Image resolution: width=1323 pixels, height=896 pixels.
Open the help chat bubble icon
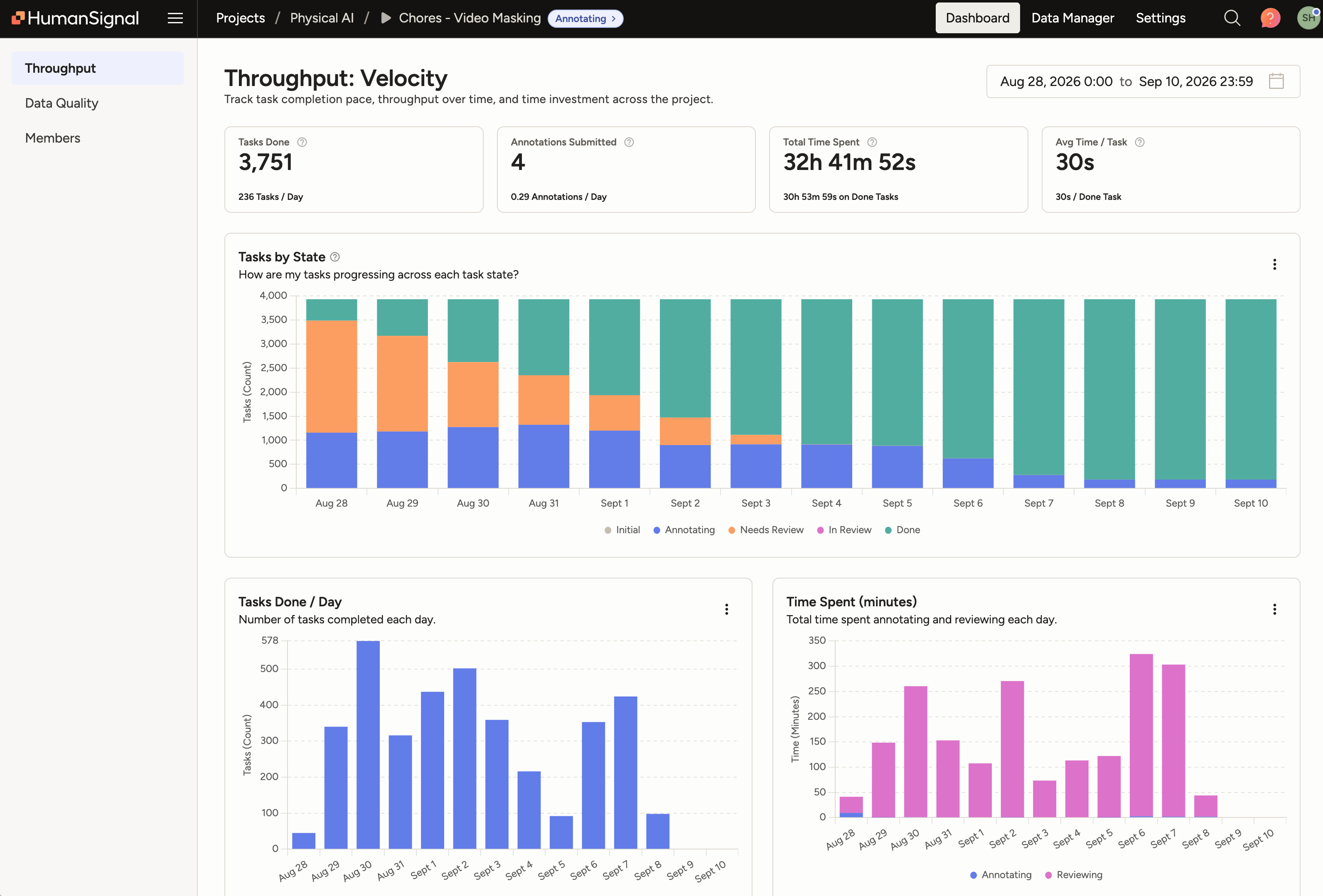tap(1270, 18)
